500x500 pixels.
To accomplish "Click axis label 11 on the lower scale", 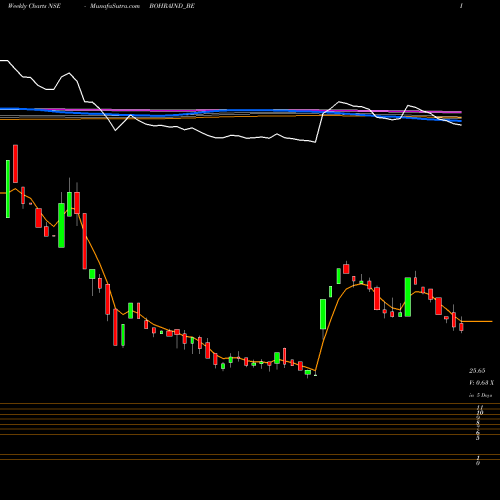I will click(x=480, y=408).
